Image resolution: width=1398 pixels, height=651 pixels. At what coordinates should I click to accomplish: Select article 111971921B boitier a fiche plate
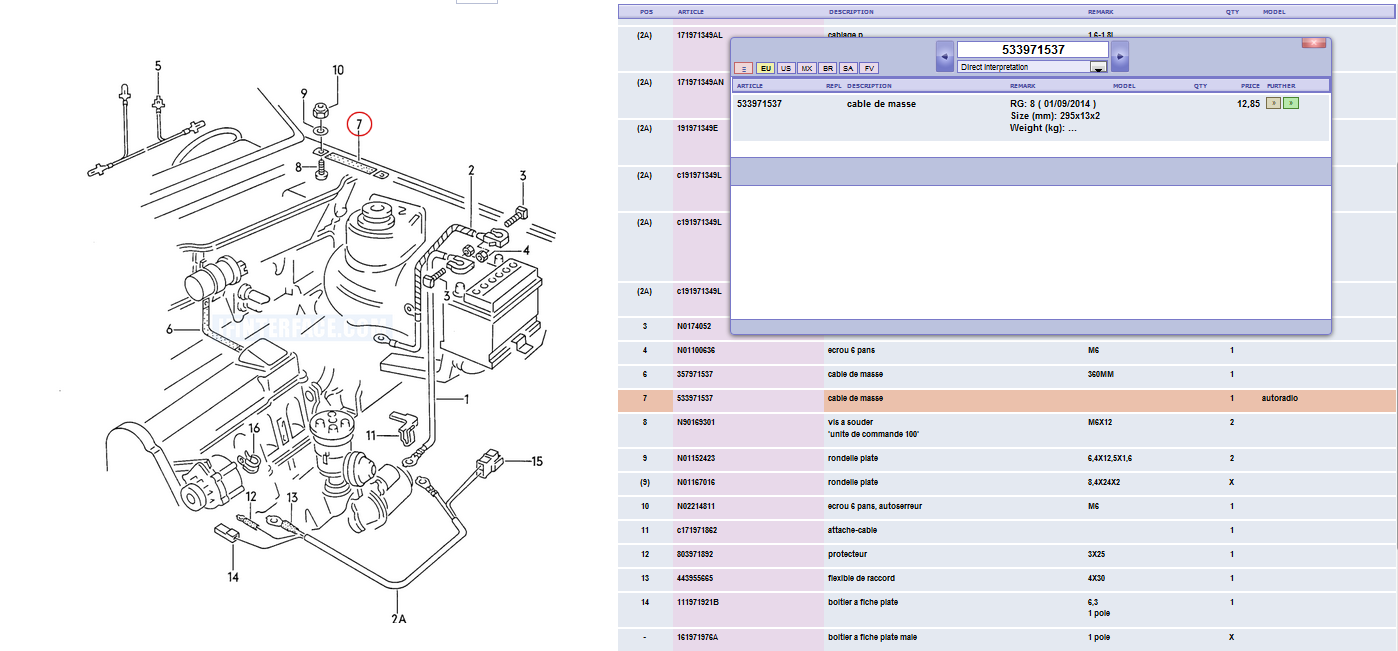[1007, 608]
